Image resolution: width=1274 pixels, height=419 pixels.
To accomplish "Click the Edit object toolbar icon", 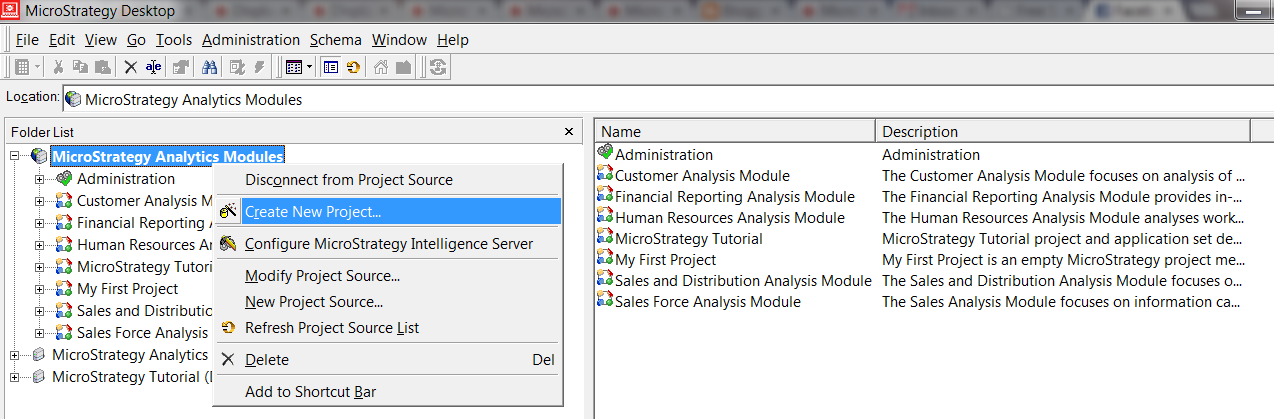I will coord(237,67).
